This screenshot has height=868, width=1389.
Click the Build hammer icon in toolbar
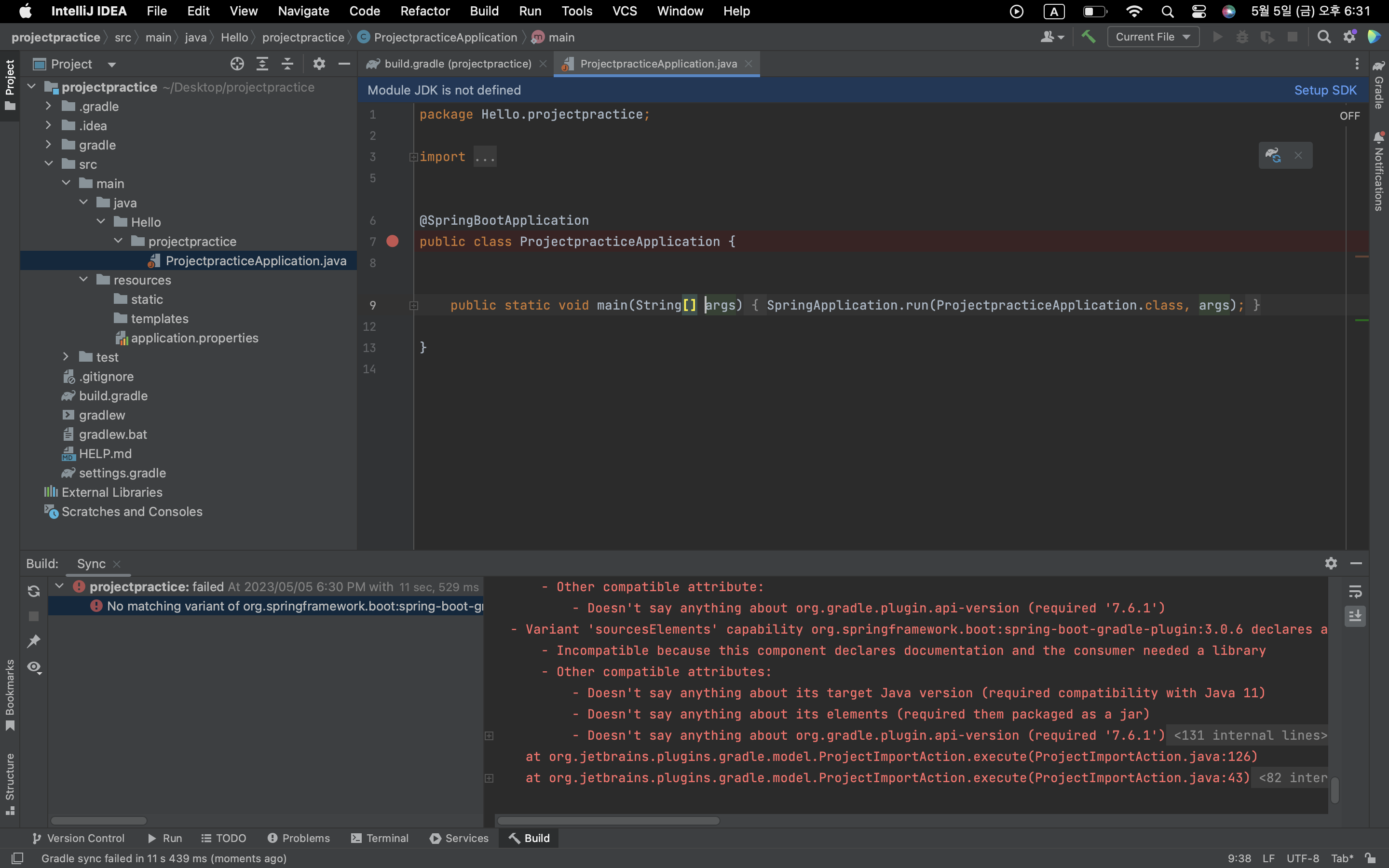1088,37
